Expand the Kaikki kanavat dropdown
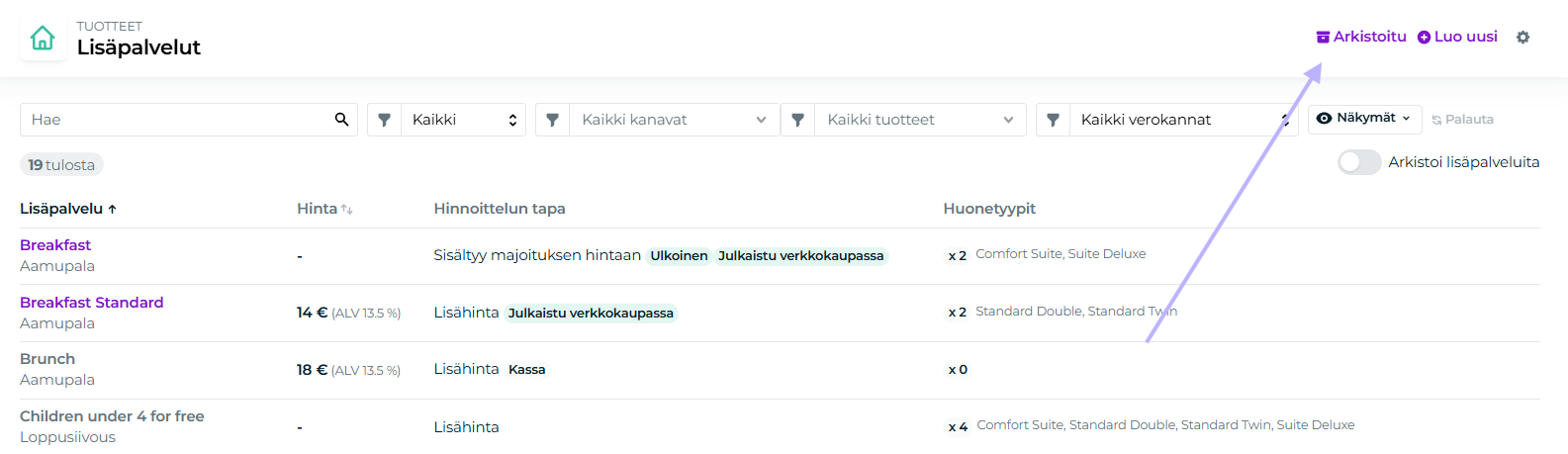The height and width of the screenshot is (454, 1568). [x=673, y=120]
